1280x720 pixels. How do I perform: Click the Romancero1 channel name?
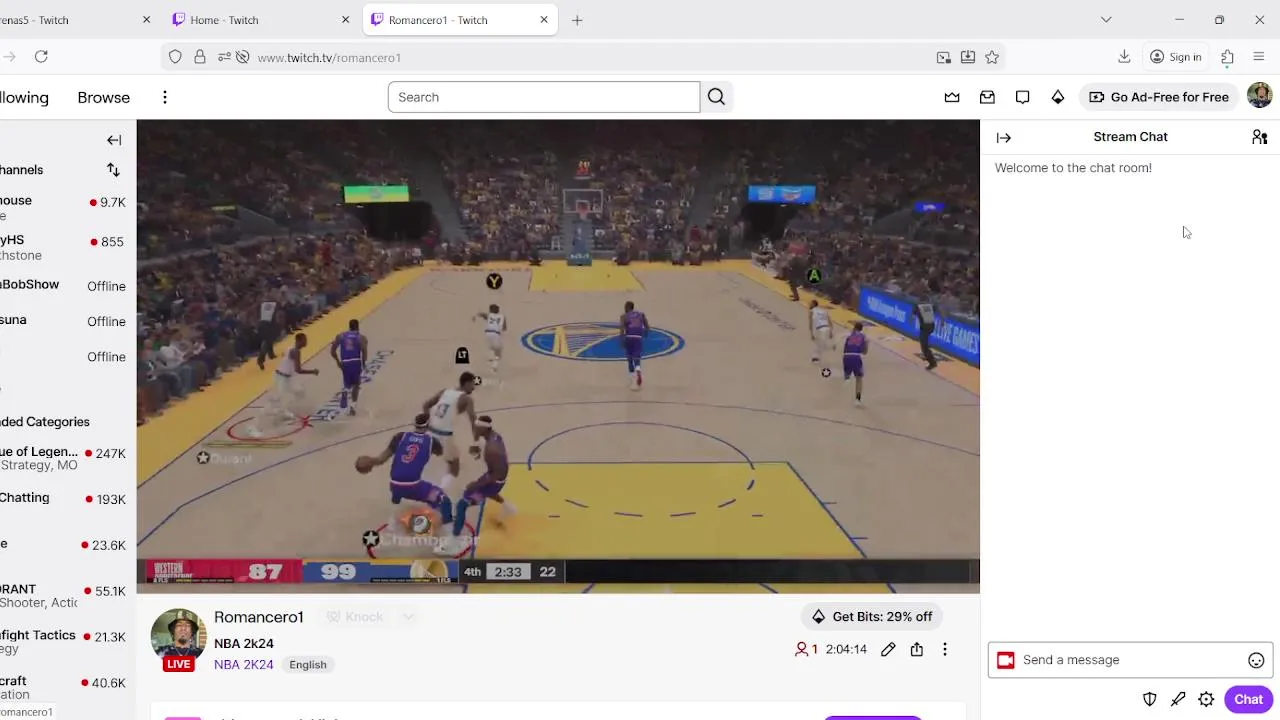coord(258,617)
